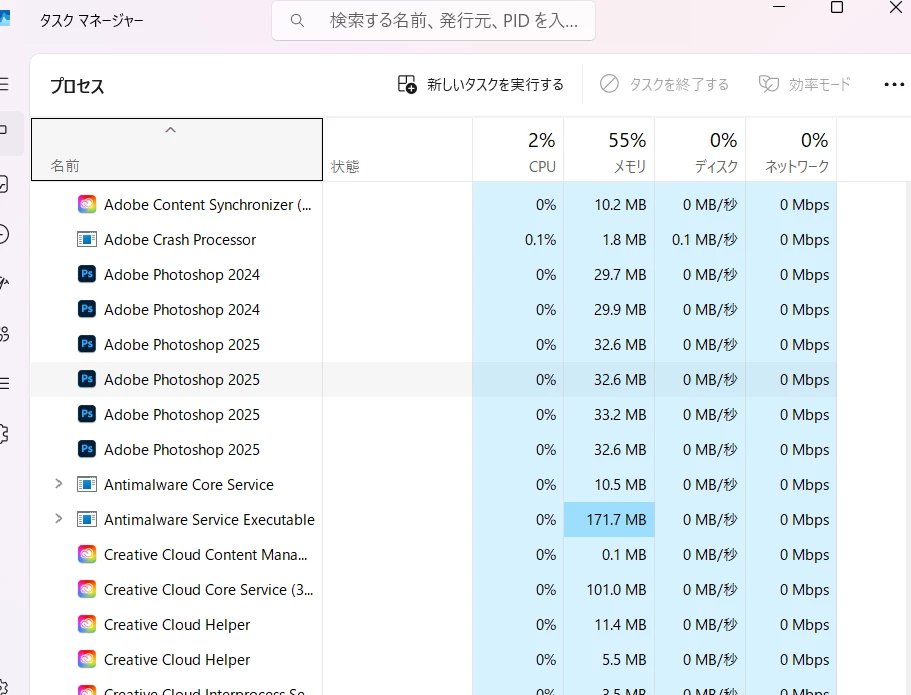Select Adobe Photoshop 2024 name using 29.7 MB

[181, 274]
